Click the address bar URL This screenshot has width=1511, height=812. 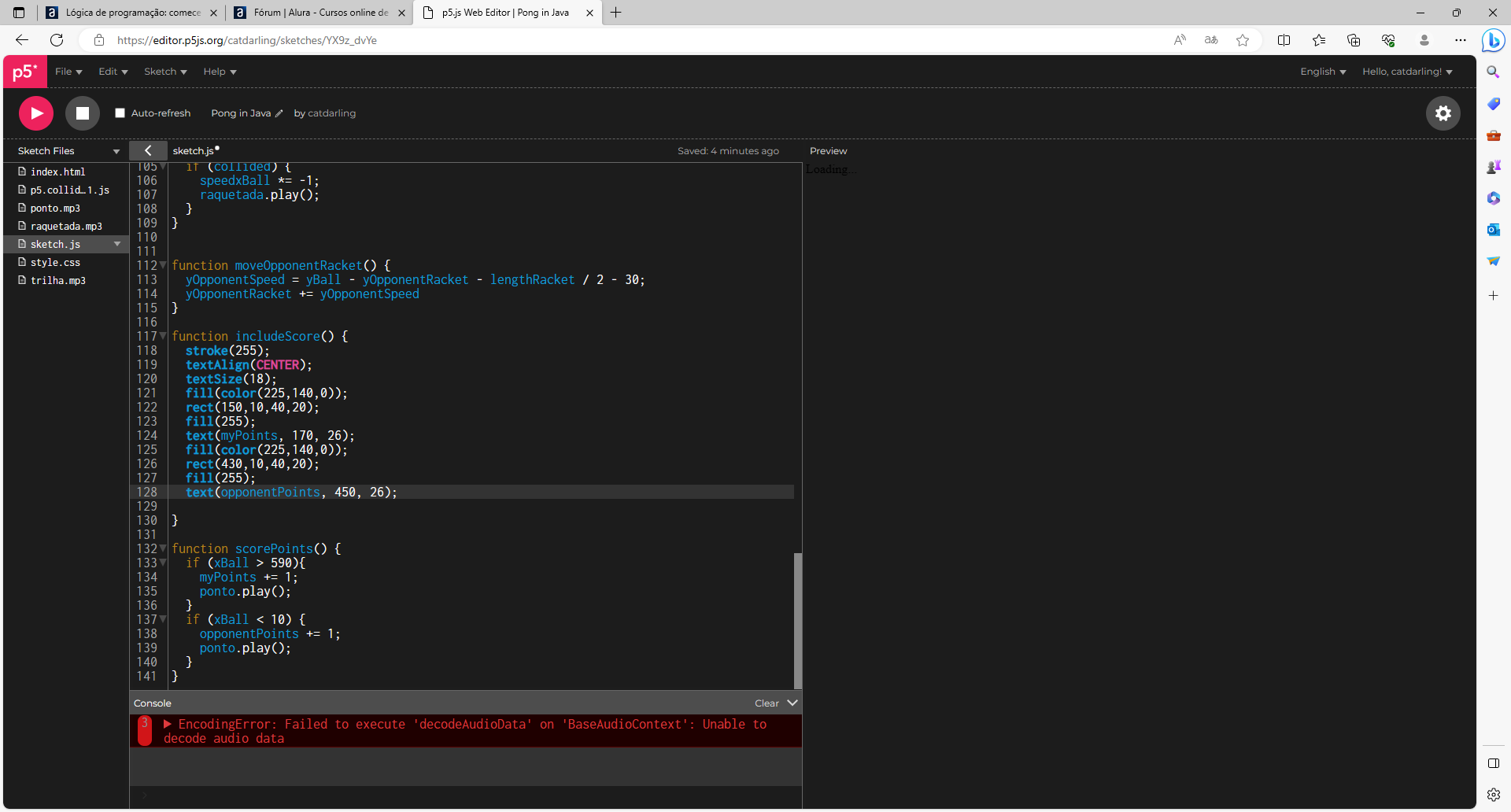[x=246, y=40]
